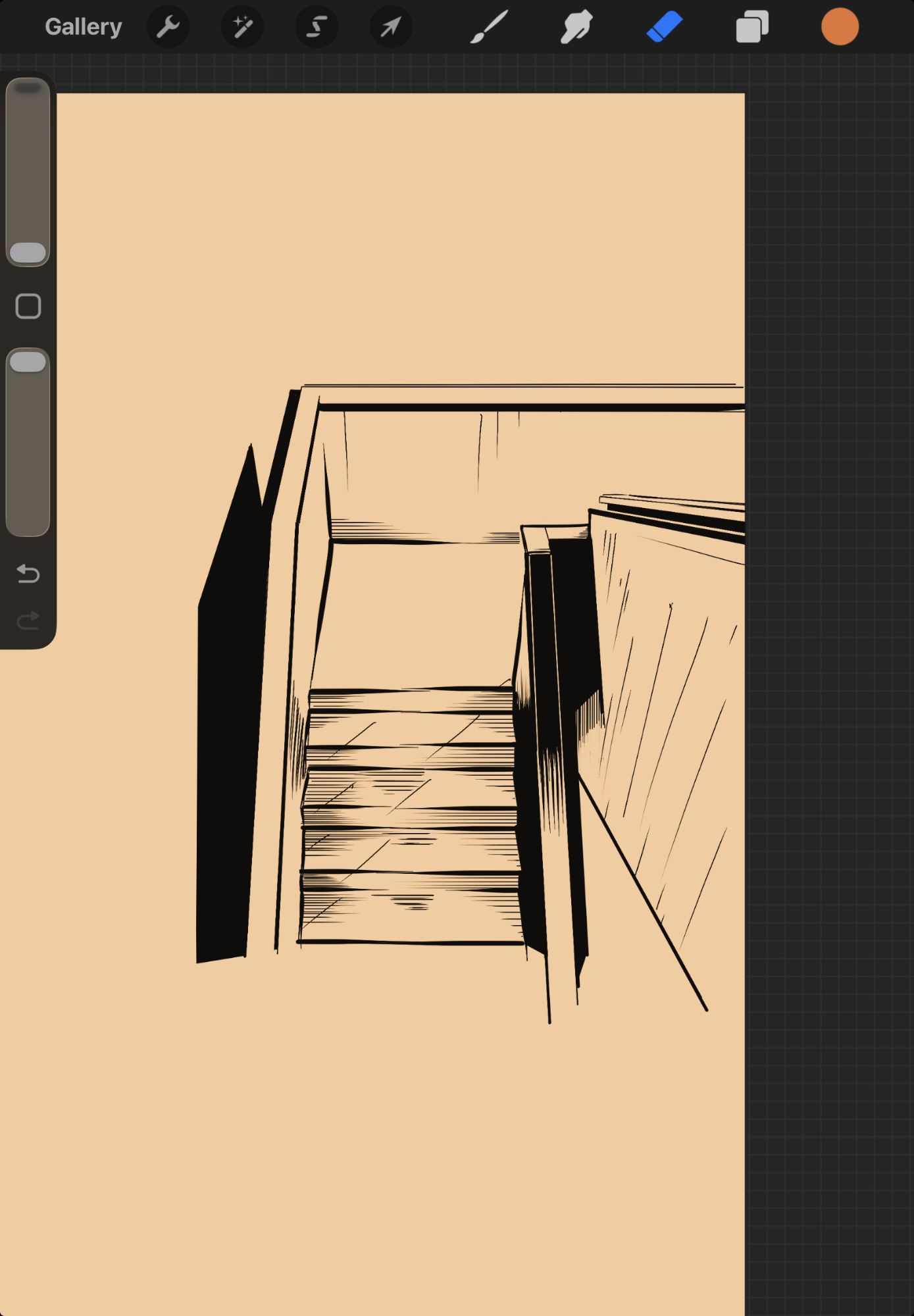Screen dimensions: 914x1316
Task: Click the brush opacity slider handle
Action: pos(28,362)
